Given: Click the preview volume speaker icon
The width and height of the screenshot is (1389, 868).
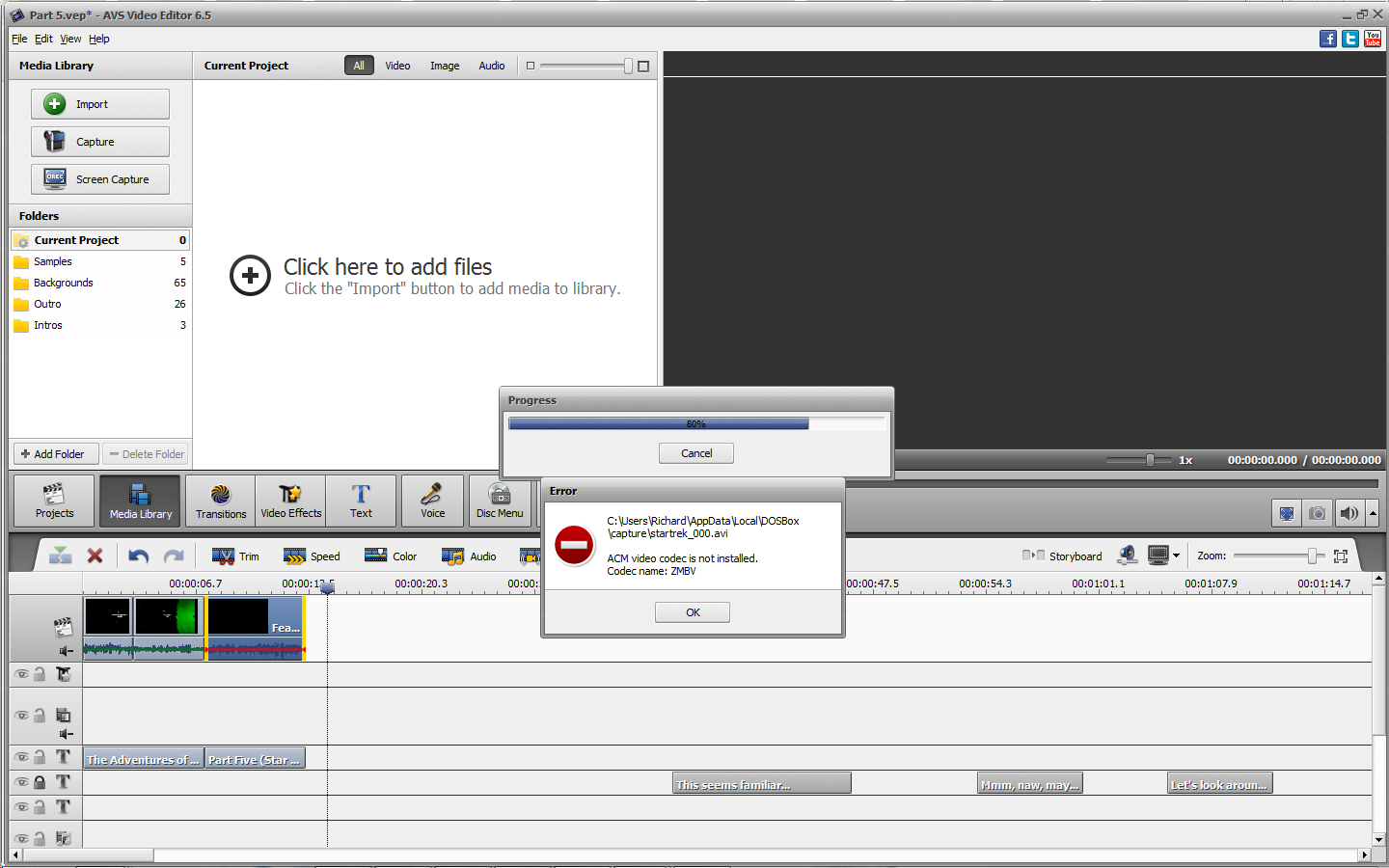Looking at the screenshot, I should tap(1349, 513).
